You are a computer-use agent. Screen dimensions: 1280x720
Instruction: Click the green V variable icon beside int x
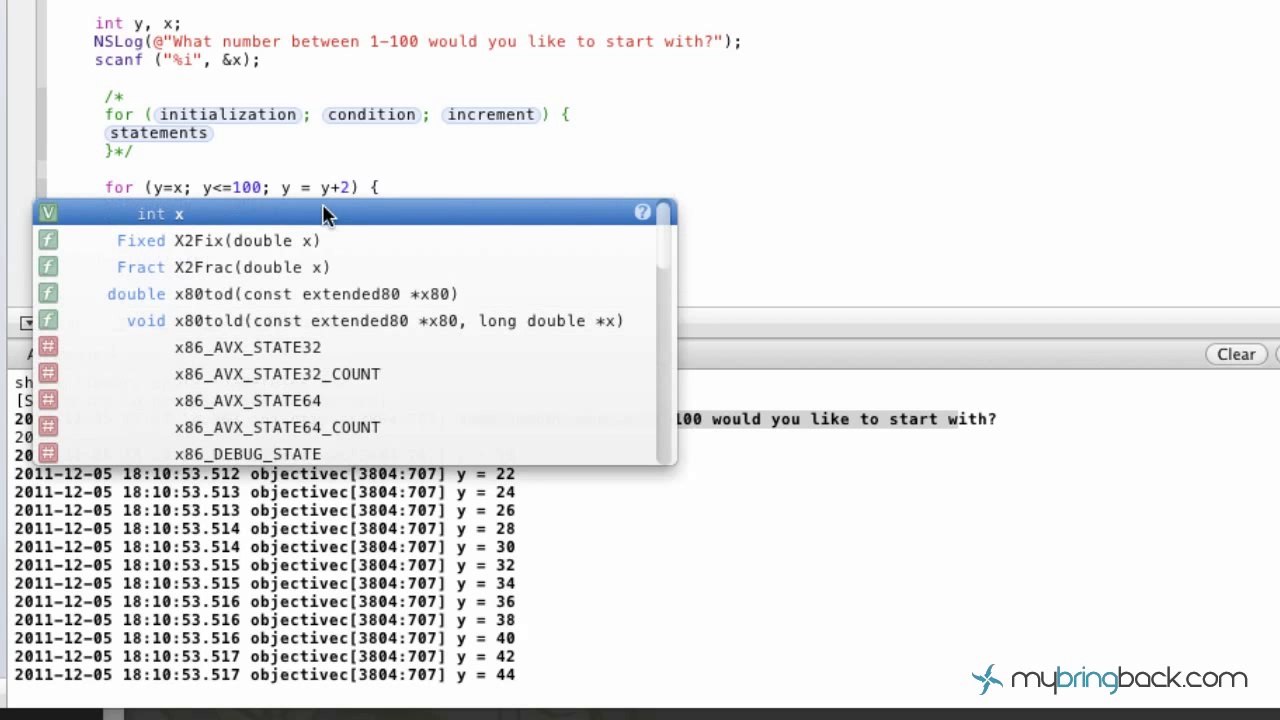pos(48,213)
